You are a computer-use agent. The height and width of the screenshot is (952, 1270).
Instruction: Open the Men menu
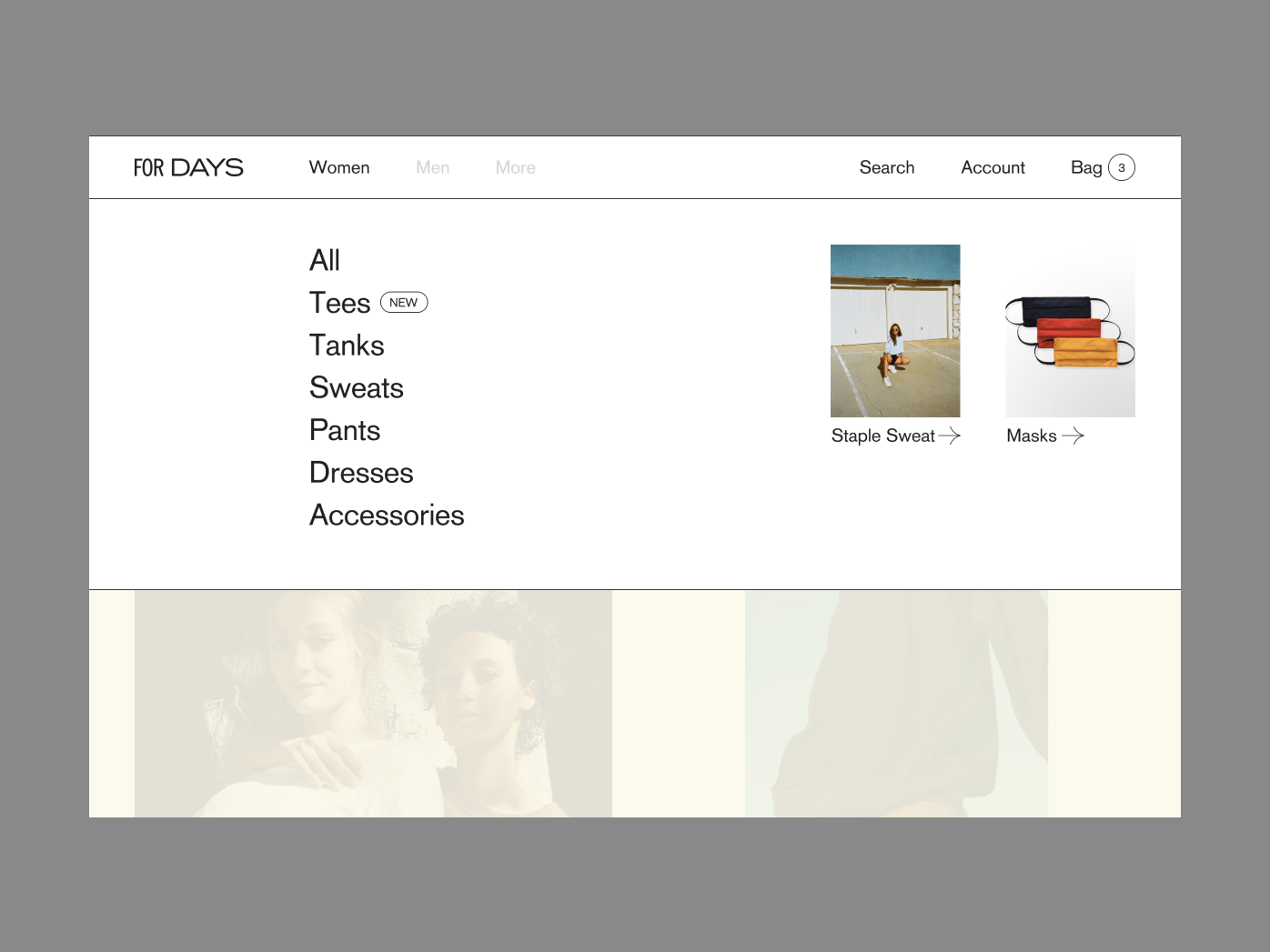click(x=432, y=167)
